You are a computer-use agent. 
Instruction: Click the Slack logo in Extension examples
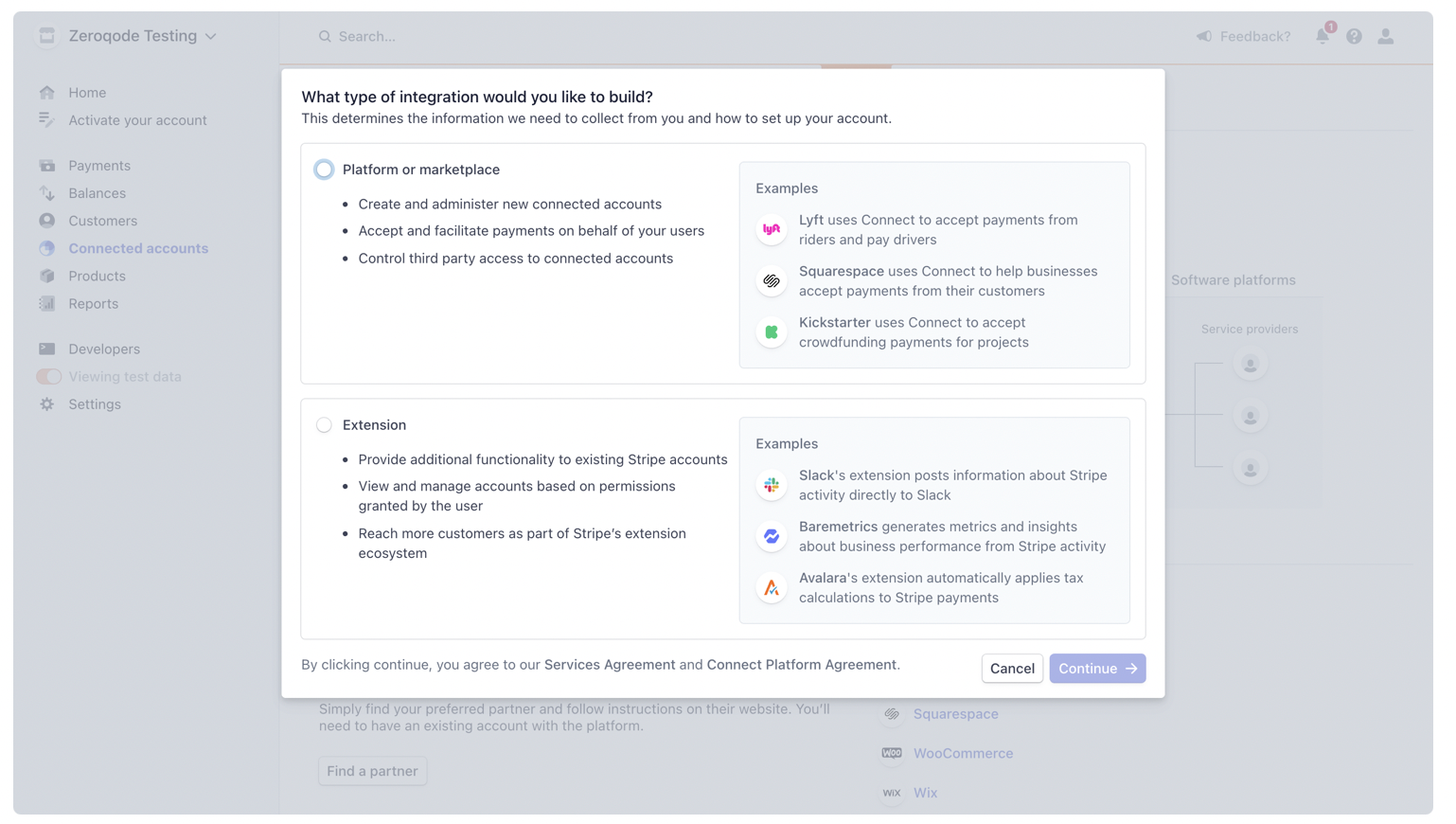[x=772, y=485]
